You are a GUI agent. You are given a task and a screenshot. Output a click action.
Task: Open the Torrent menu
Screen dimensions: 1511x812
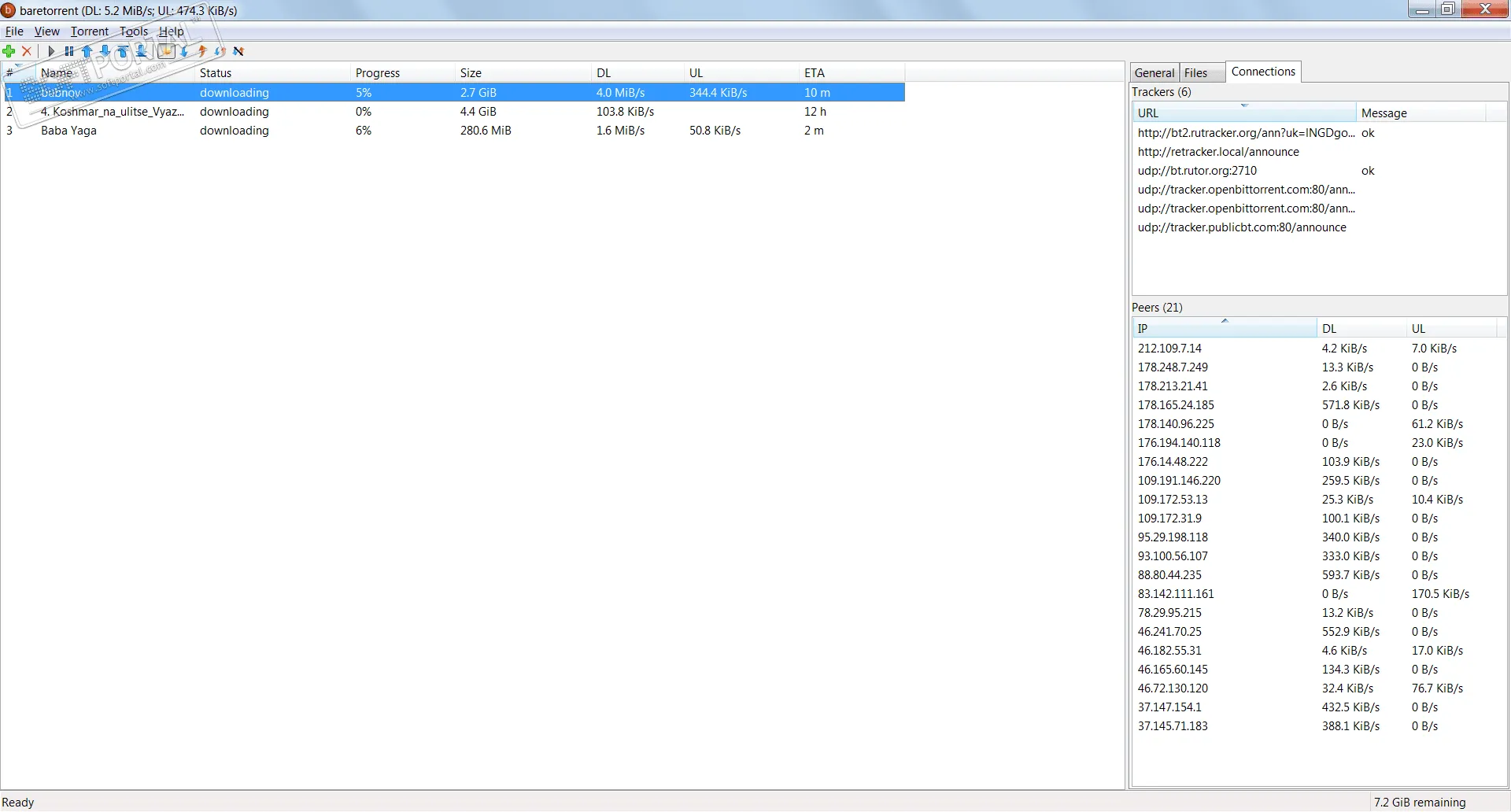(90, 31)
